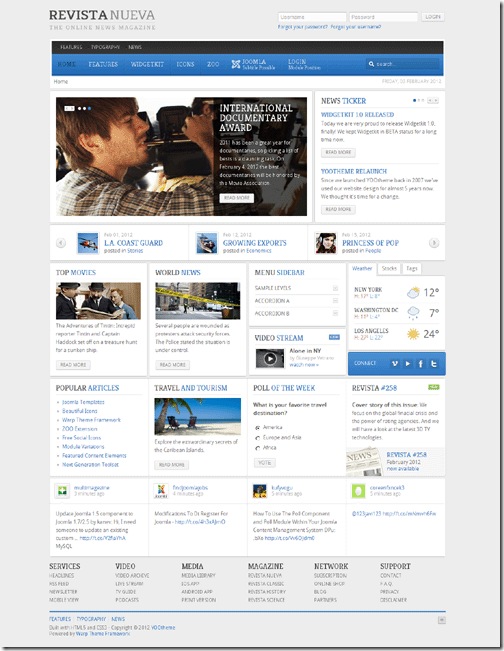The height and width of the screenshot is (651, 504).
Task: Click the newspaper image in Revista #258 box
Action: 364,463
